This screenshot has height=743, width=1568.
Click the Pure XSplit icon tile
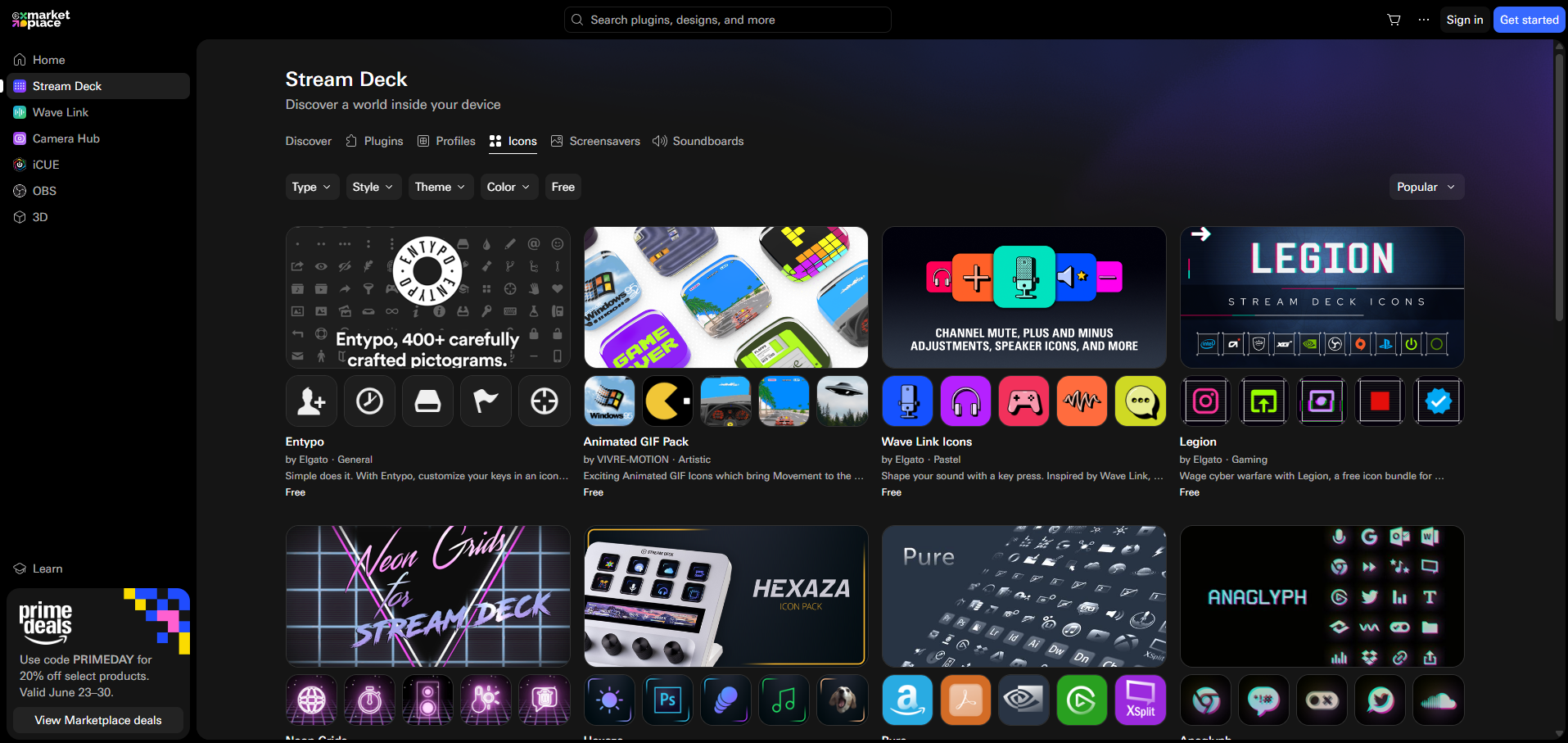tap(1140, 700)
